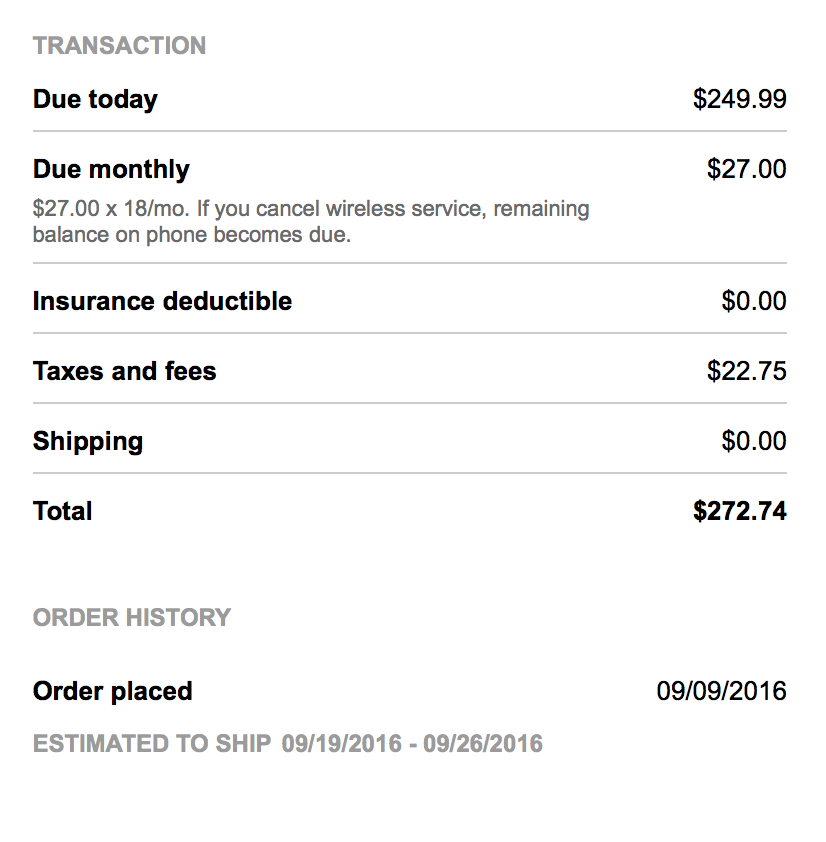
Task: Click the $22.75 taxes amount
Action: coord(746,371)
